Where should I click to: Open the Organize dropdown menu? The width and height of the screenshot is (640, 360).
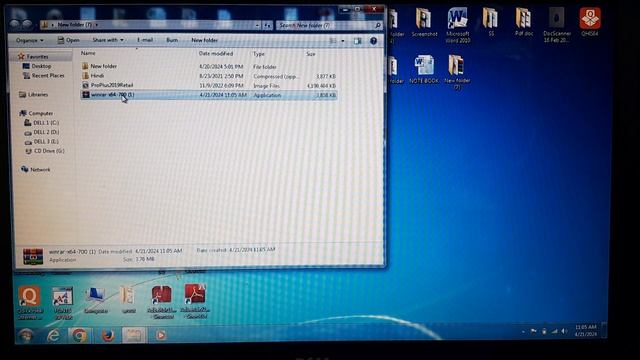pos(29,40)
